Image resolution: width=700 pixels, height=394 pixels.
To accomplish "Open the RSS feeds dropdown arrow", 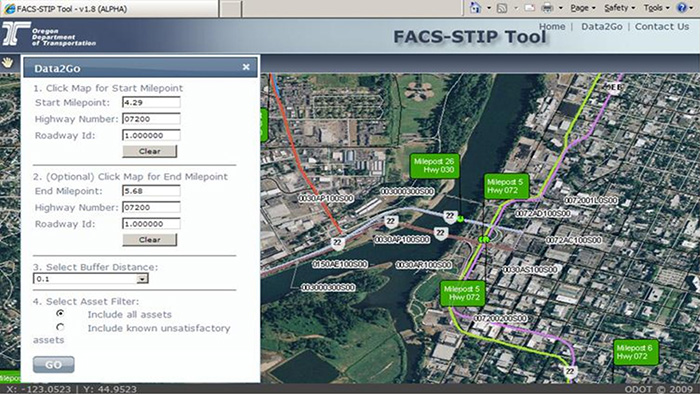I will coord(516,8).
